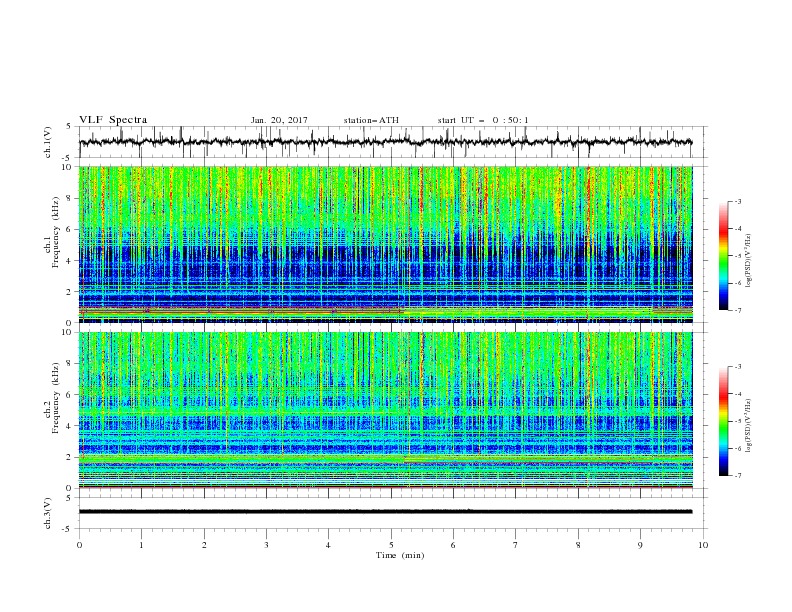Viewport: 792px width, 612px height.
Task: Select the date text "Jan. 20, 2017"
Action: (279, 120)
